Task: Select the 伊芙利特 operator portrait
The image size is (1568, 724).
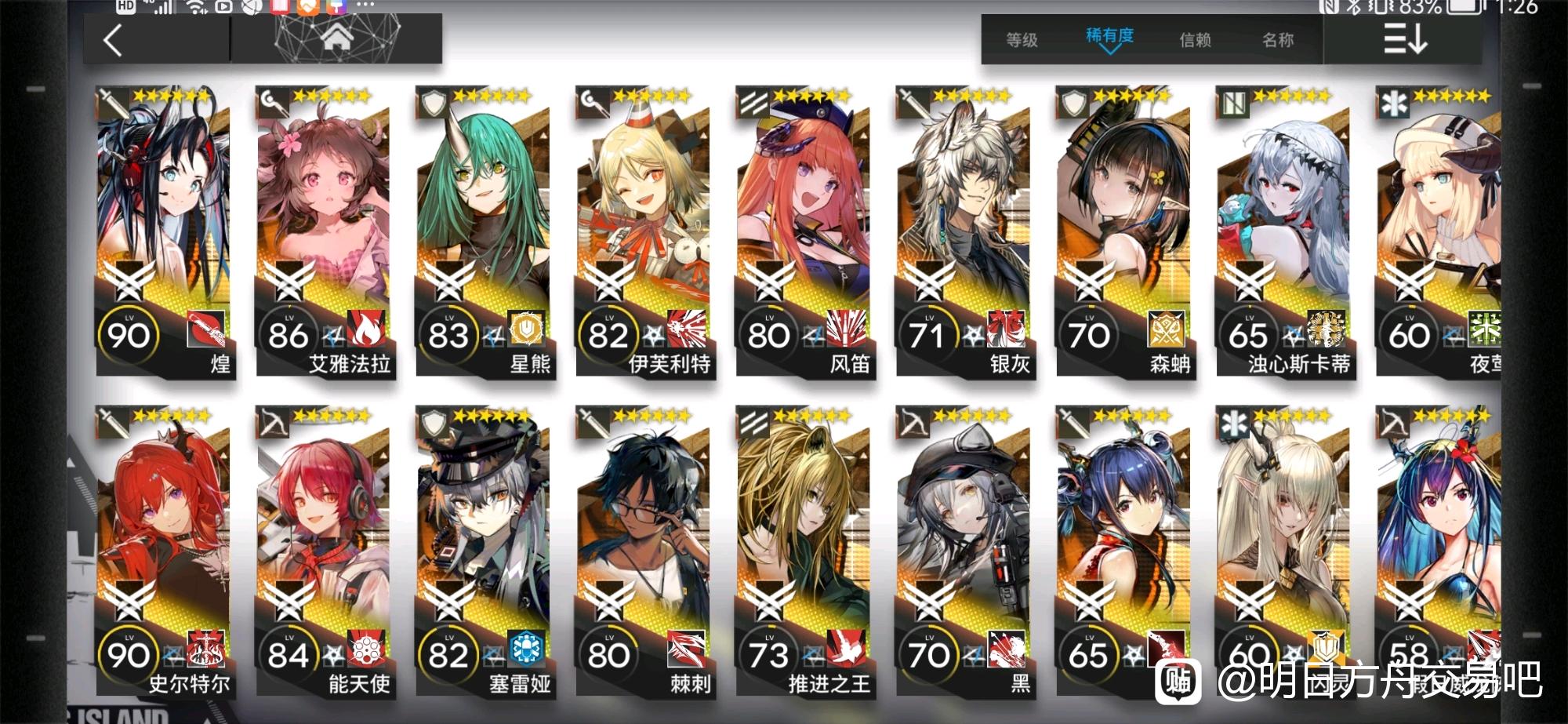Action: [x=644, y=232]
